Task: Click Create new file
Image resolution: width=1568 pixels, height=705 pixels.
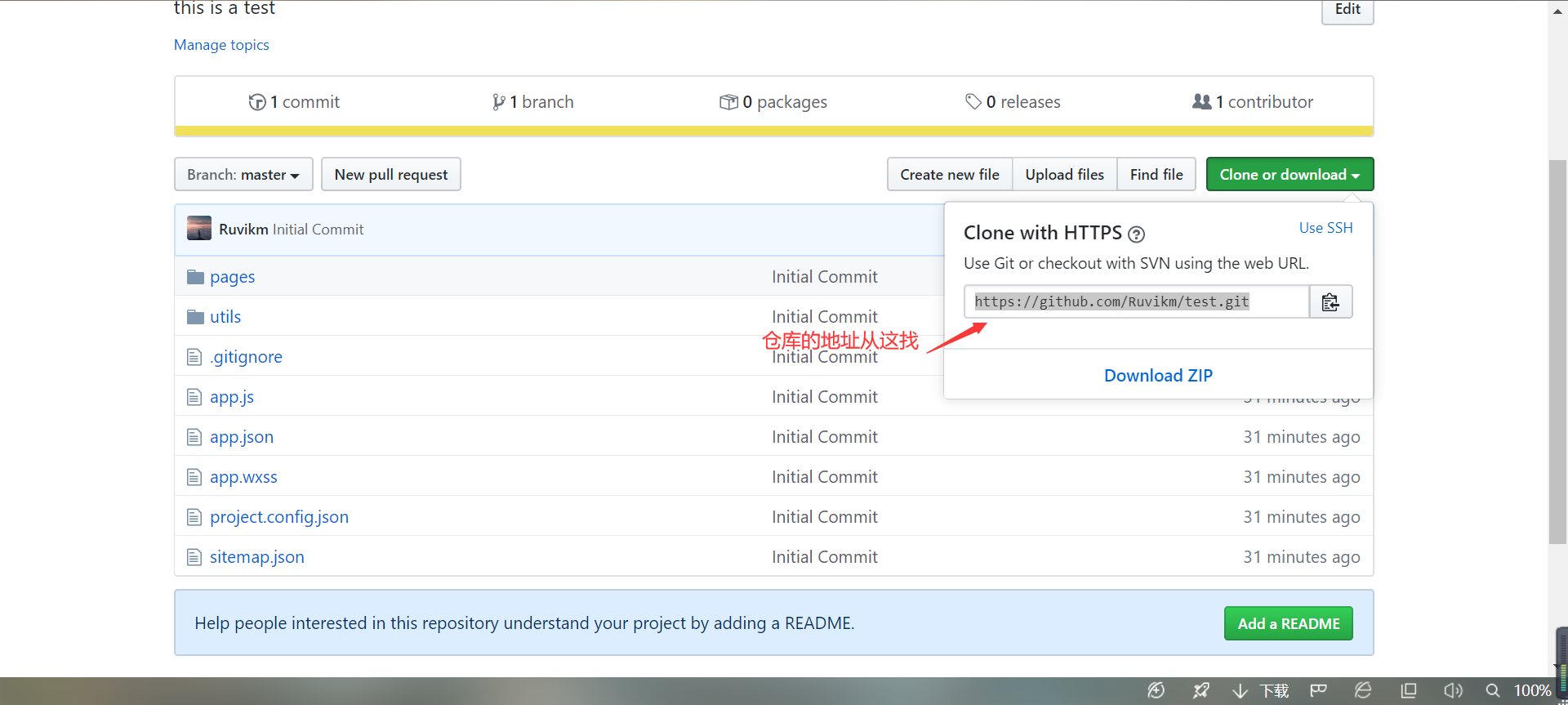Action: tap(950, 174)
